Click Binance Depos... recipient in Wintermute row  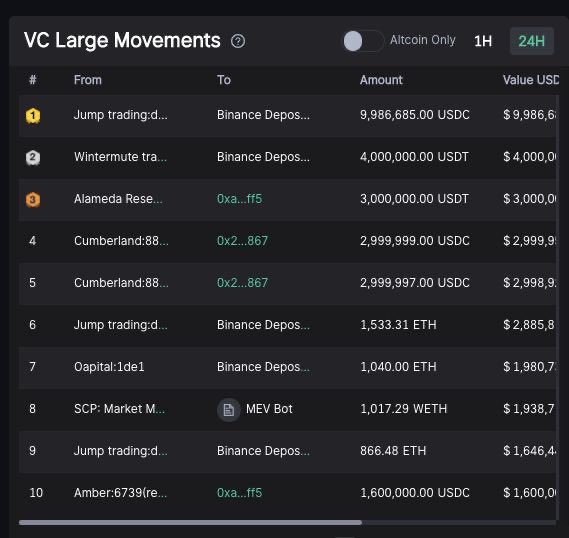pyautogui.click(x=263, y=157)
